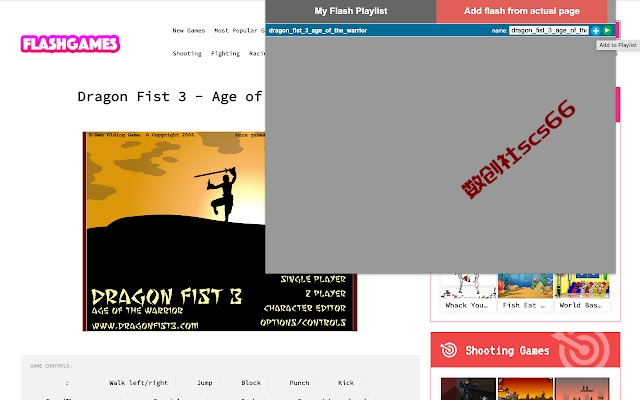Open CHARACTER EDITOR in game menu
This screenshot has width=640, height=400.
[305, 308]
